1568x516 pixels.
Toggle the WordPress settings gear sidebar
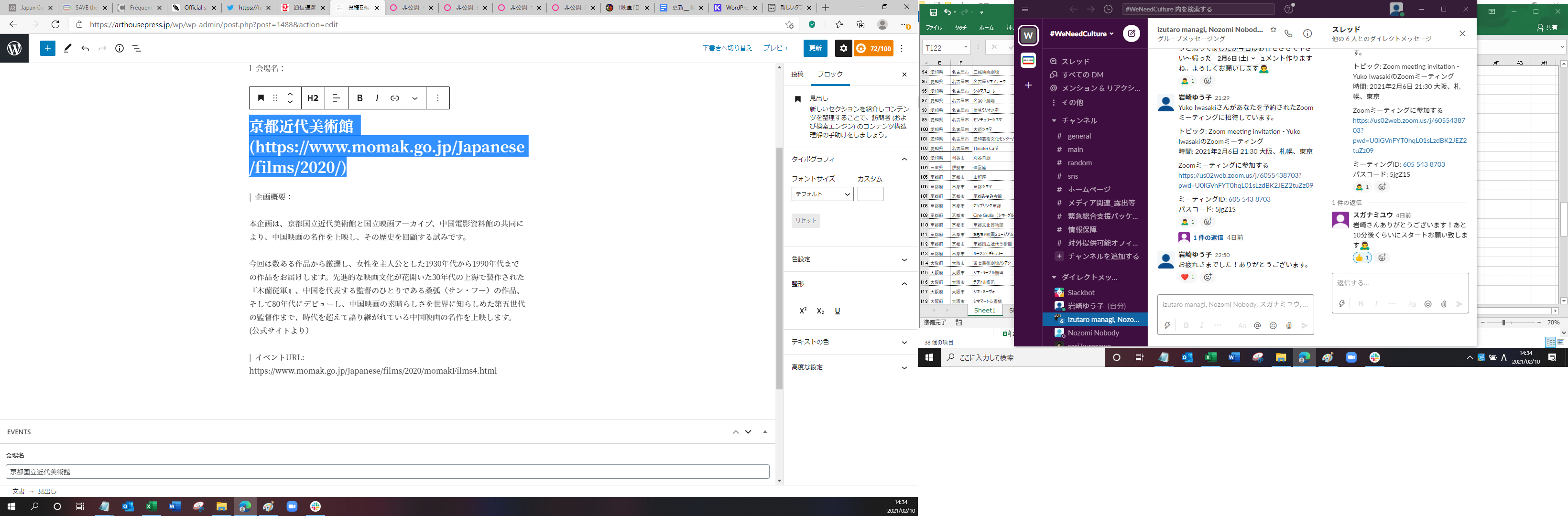coord(843,48)
